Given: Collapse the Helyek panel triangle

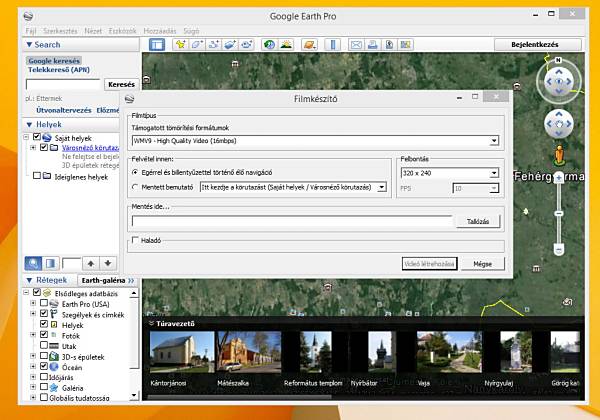Looking at the screenshot, I should pos(29,125).
